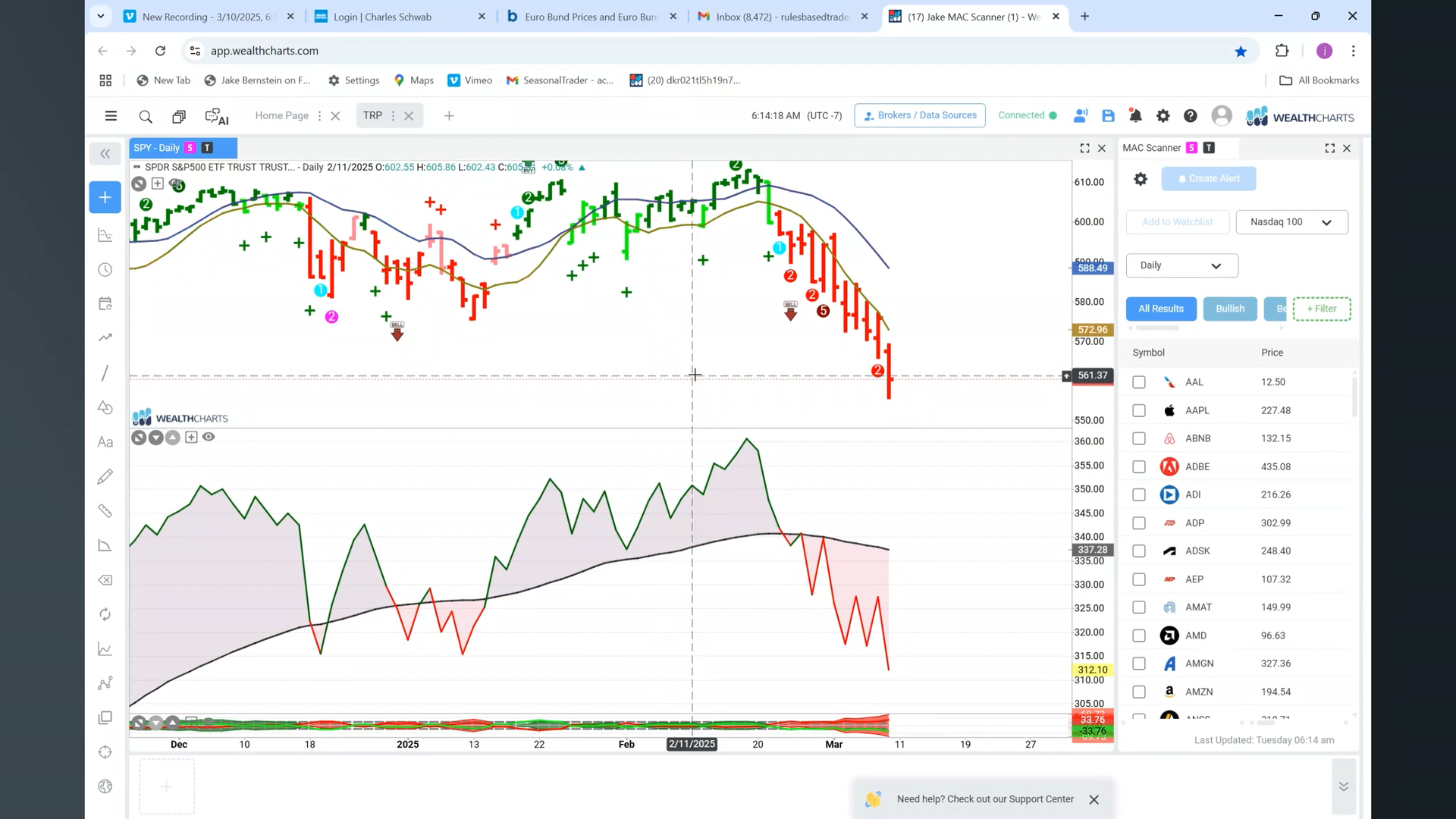
Task: Open the symbol search magnifier
Action: (x=146, y=116)
